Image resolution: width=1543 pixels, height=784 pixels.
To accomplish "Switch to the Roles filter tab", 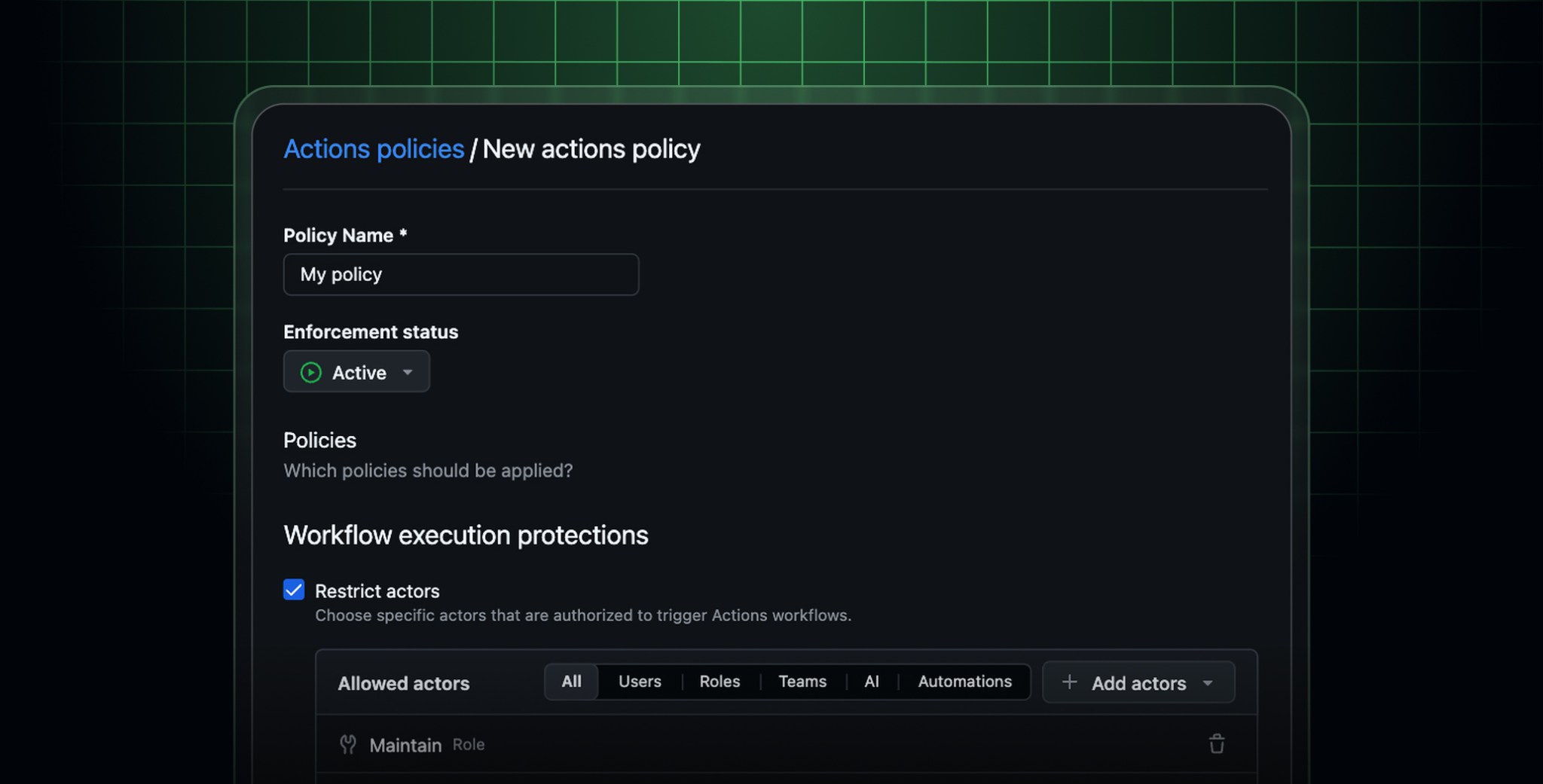I will click(720, 682).
